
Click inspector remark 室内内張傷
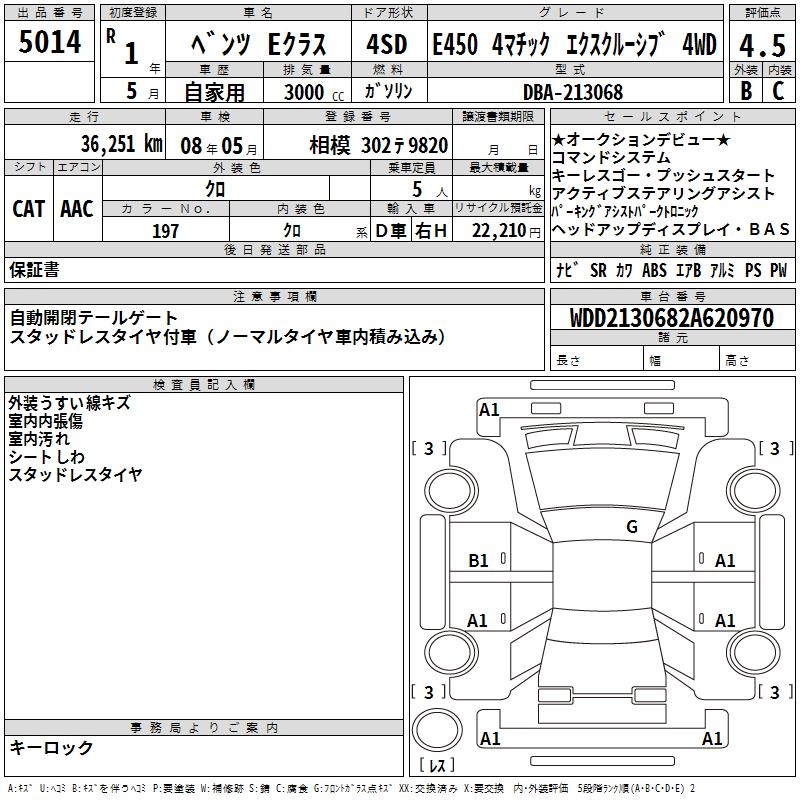click(45, 421)
